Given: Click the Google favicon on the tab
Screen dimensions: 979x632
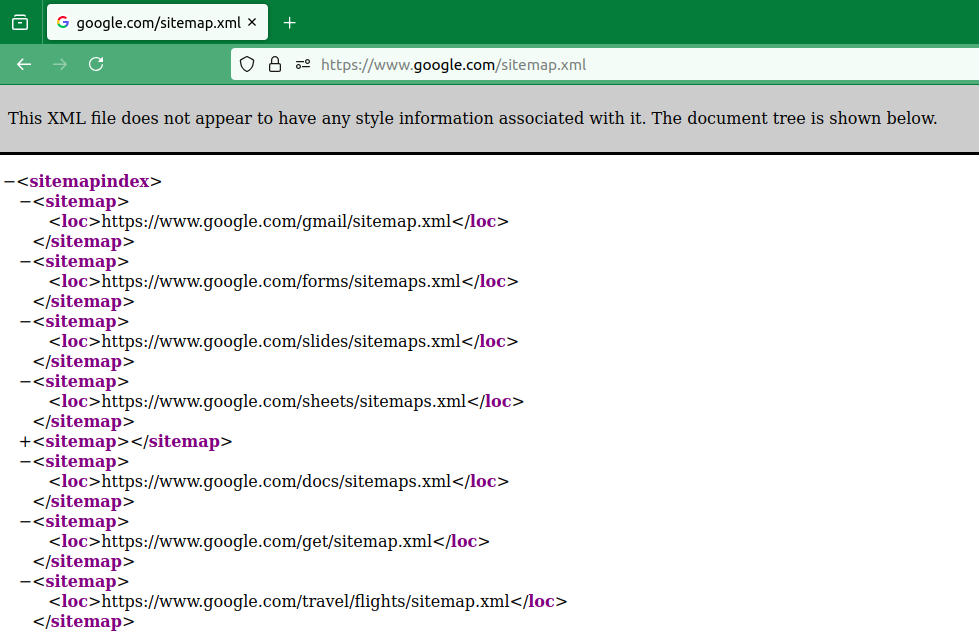Looking at the screenshot, I should [x=62, y=22].
